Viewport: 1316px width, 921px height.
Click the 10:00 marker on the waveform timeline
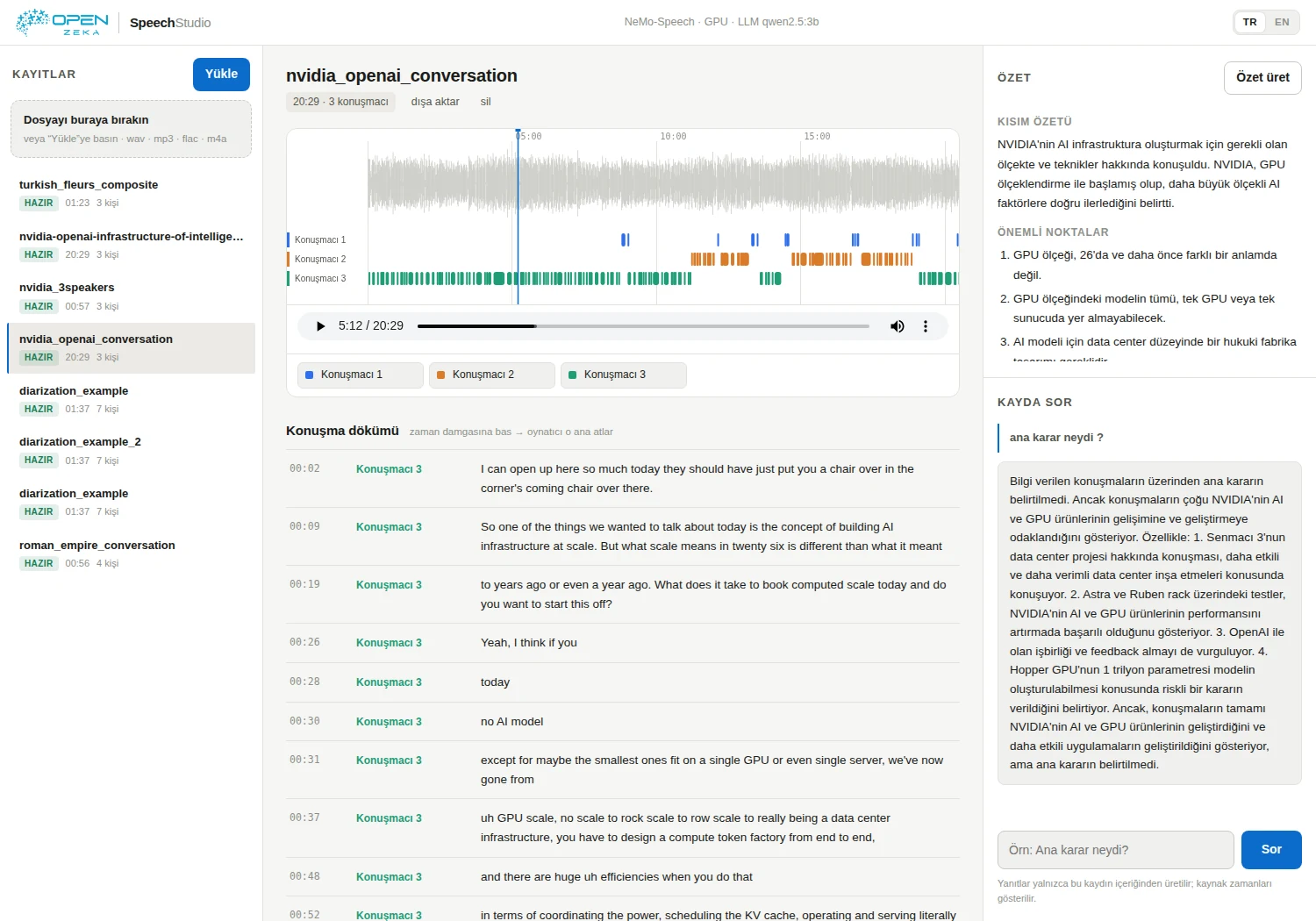(673, 137)
